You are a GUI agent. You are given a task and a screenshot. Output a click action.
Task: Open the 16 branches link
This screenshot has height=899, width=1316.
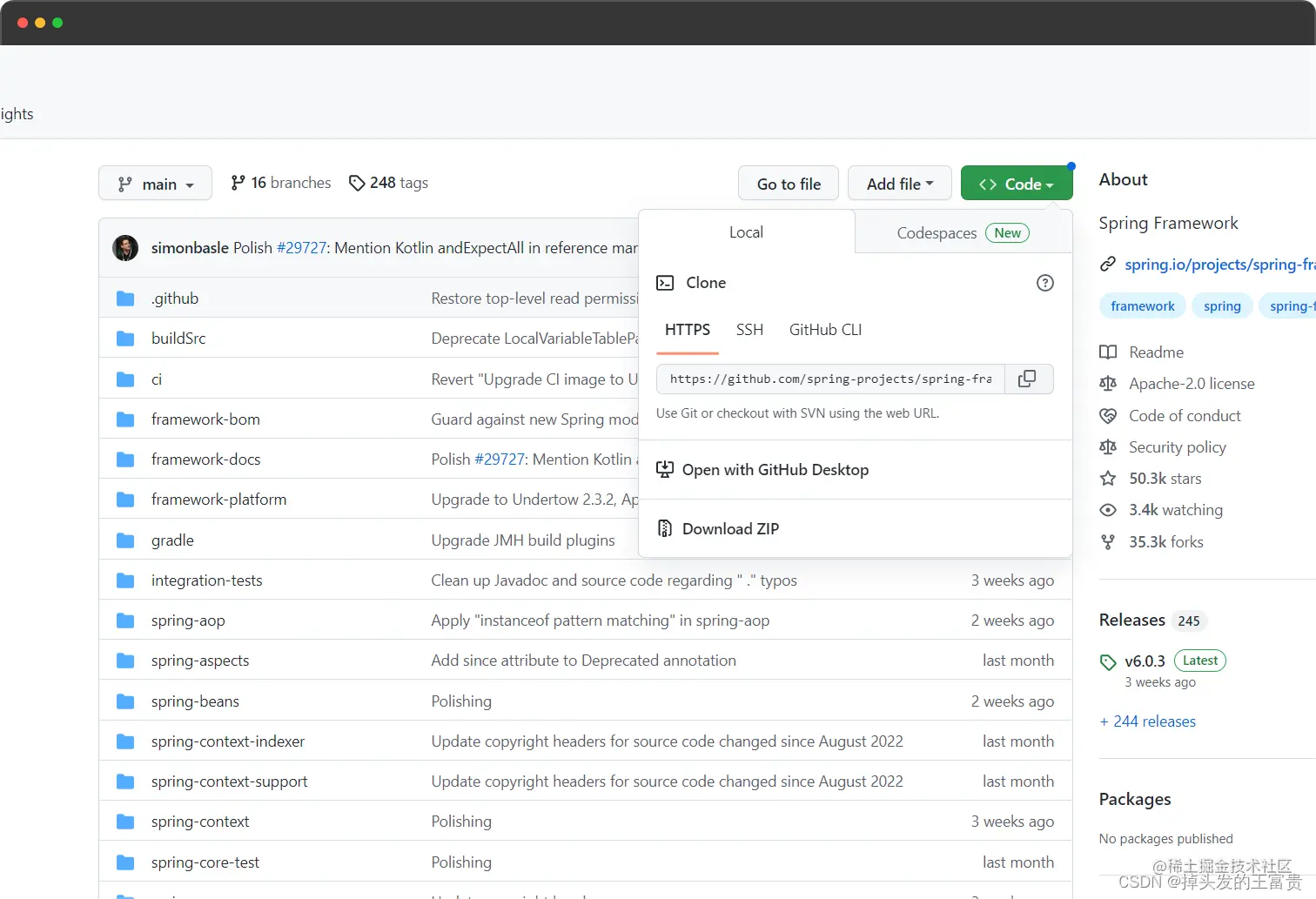pyautogui.click(x=280, y=183)
